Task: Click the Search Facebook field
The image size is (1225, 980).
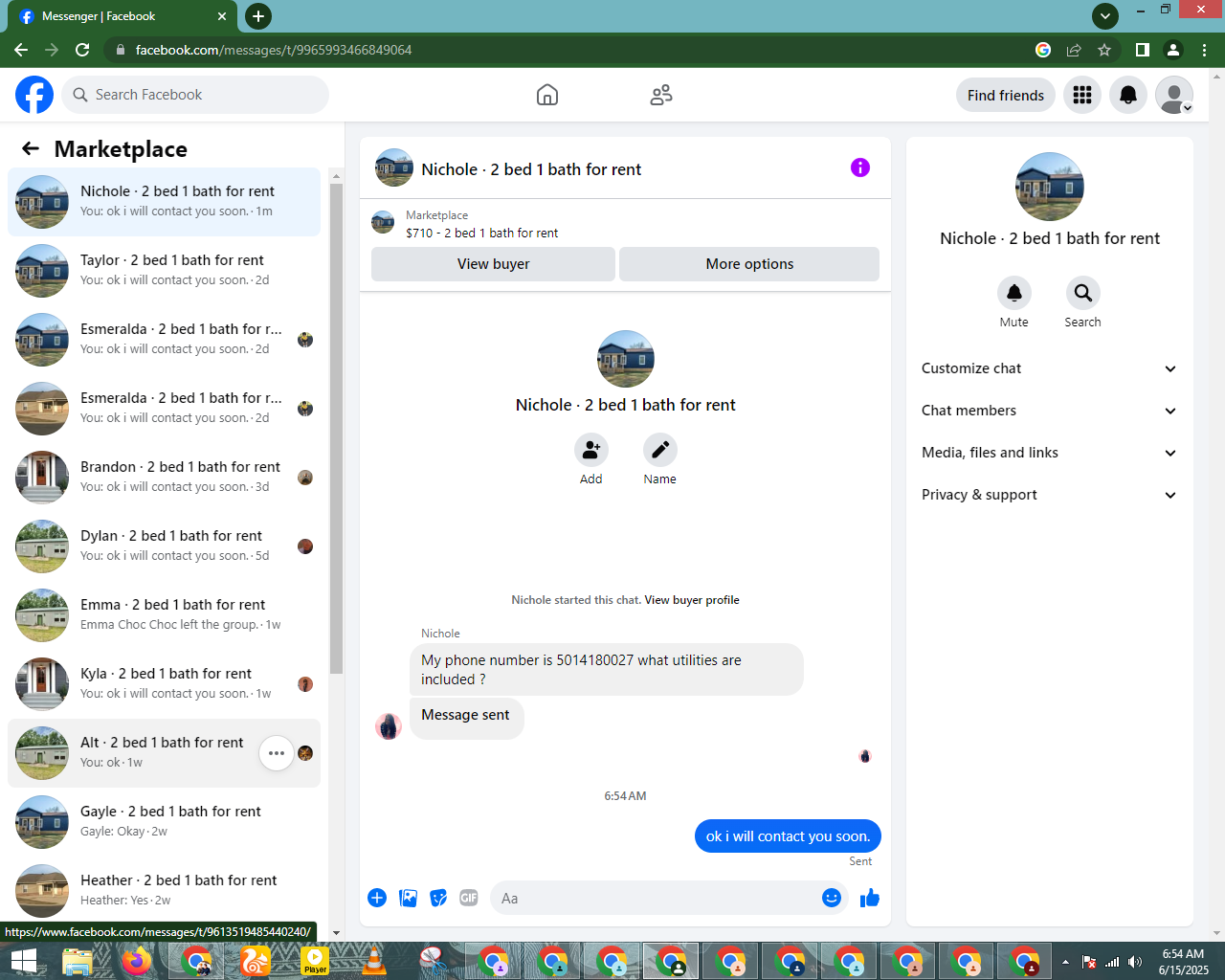Action: [x=195, y=95]
